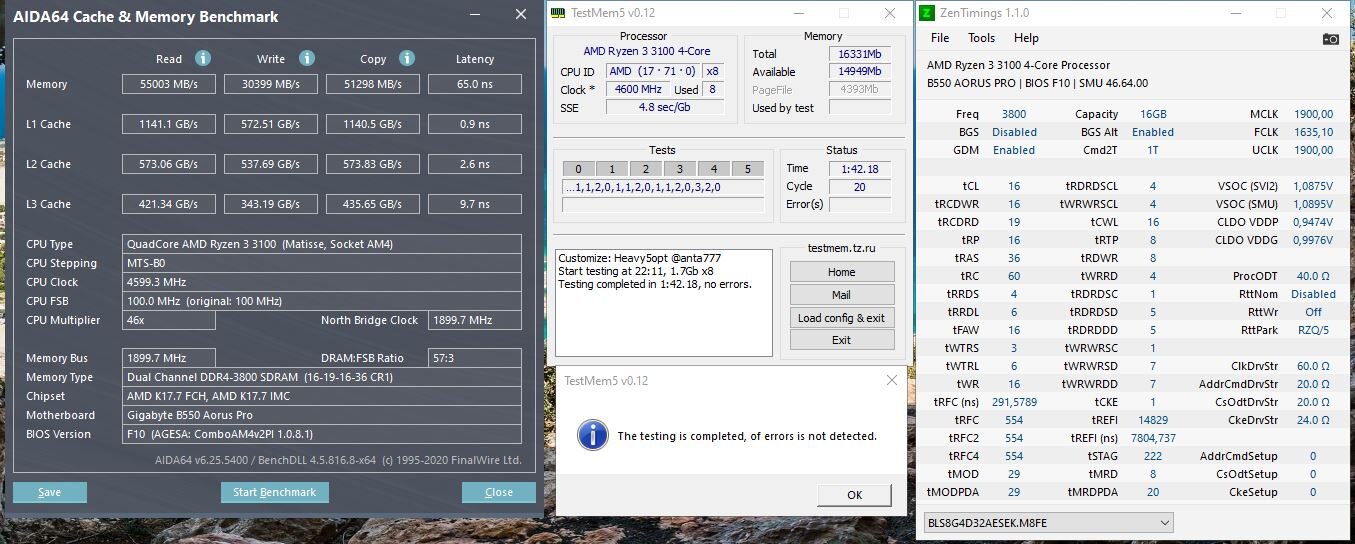Click the TestMem5 title bar memory icon
Screen dimensions: 1355x544
[x=557, y=12]
